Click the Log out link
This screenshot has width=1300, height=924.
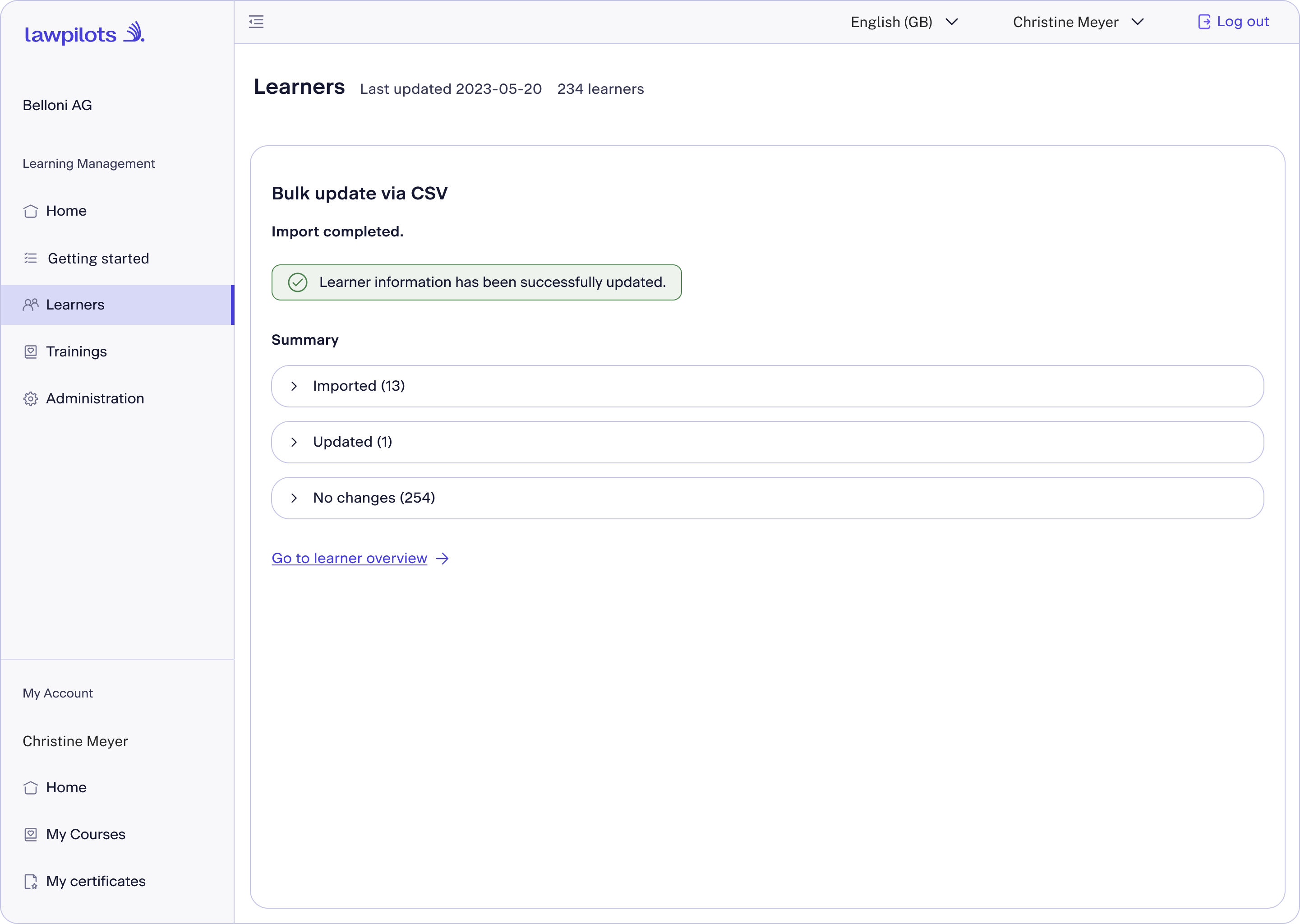pos(1233,22)
